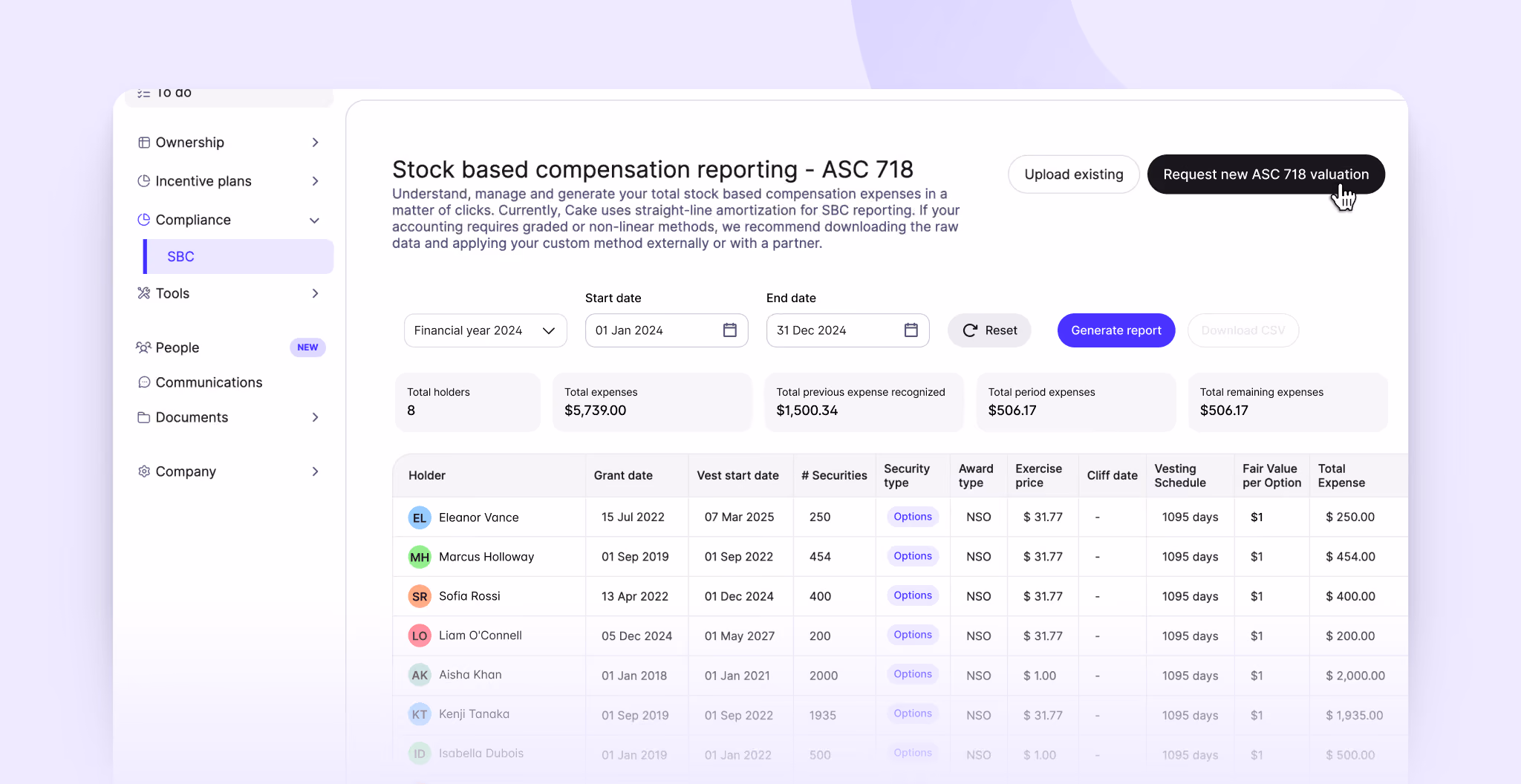Click Generate report button
The image size is (1521, 784).
coord(1116,330)
